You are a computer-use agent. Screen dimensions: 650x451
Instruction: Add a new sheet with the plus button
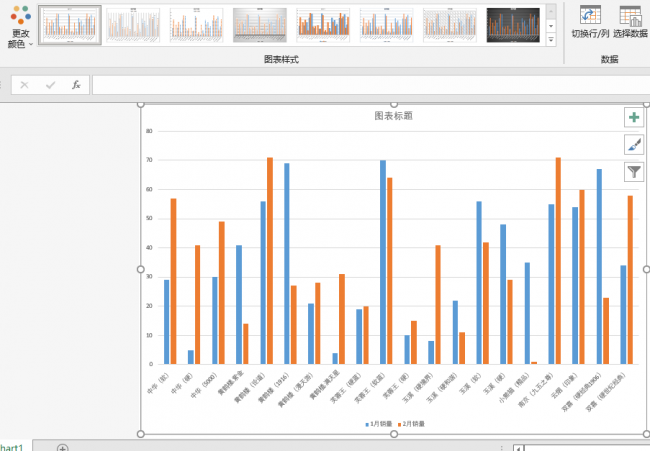(x=63, y=447)
